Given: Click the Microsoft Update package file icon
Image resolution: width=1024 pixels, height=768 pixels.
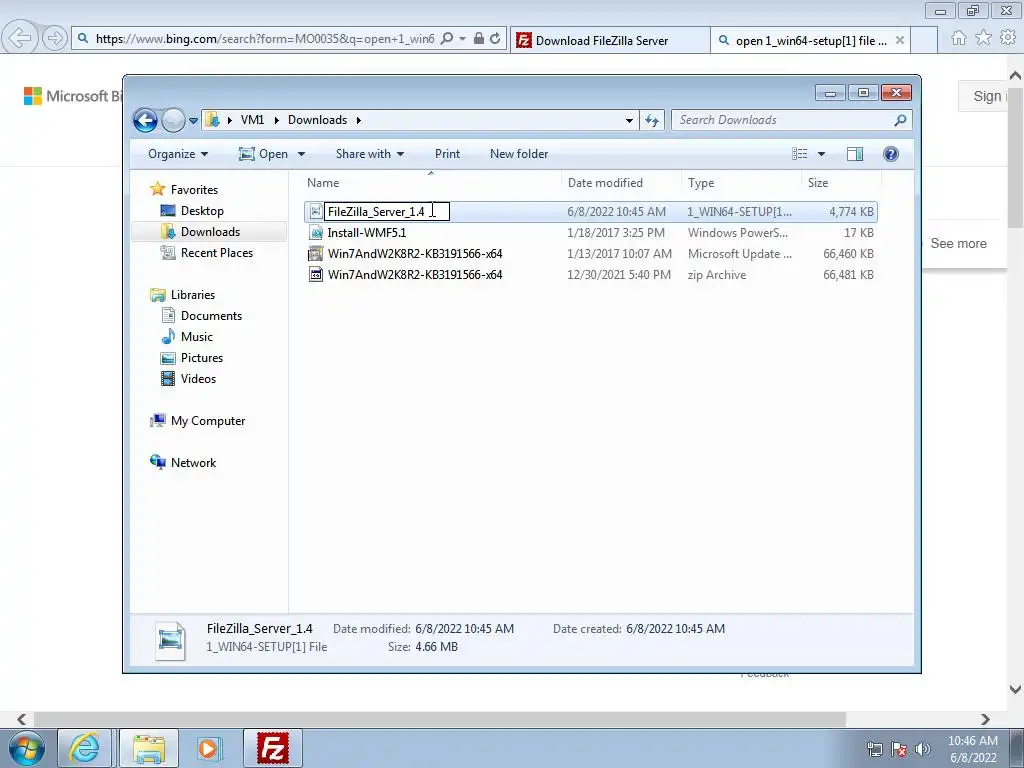Looking at the screenshot, I should (x=315, y=254).
